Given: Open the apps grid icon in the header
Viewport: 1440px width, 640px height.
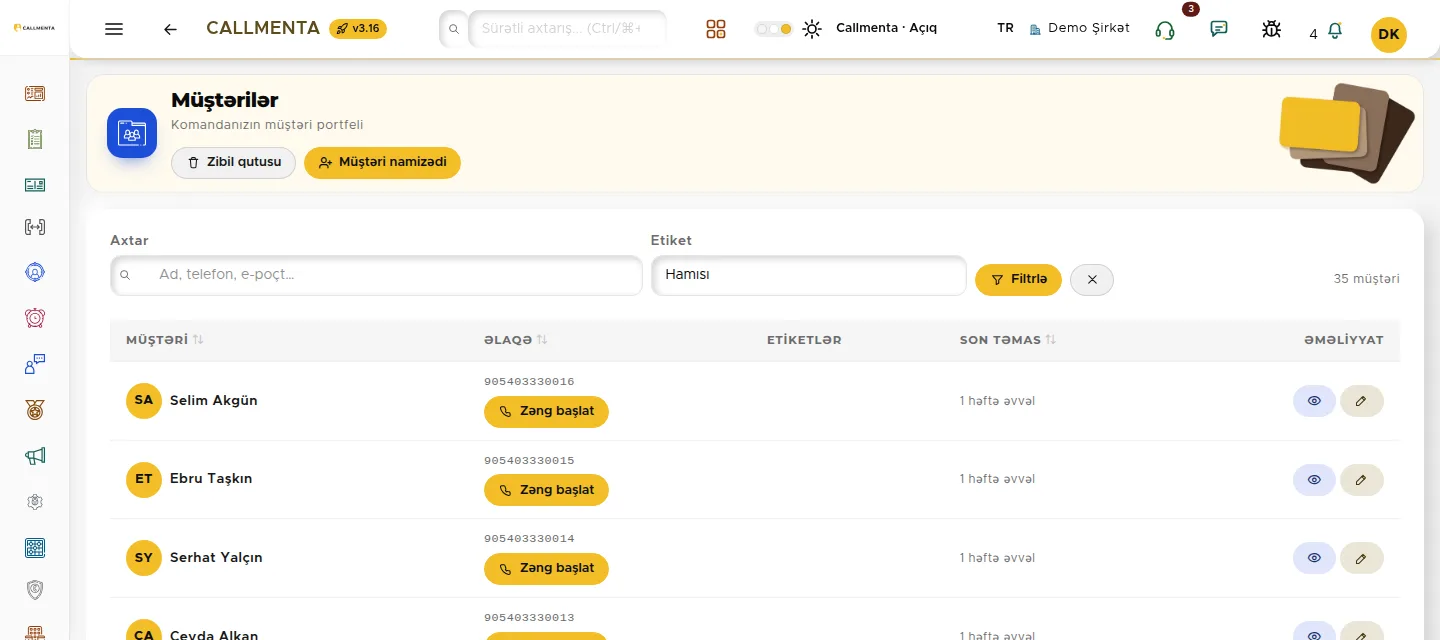Looking at the screenshot, I should (716, 29).
